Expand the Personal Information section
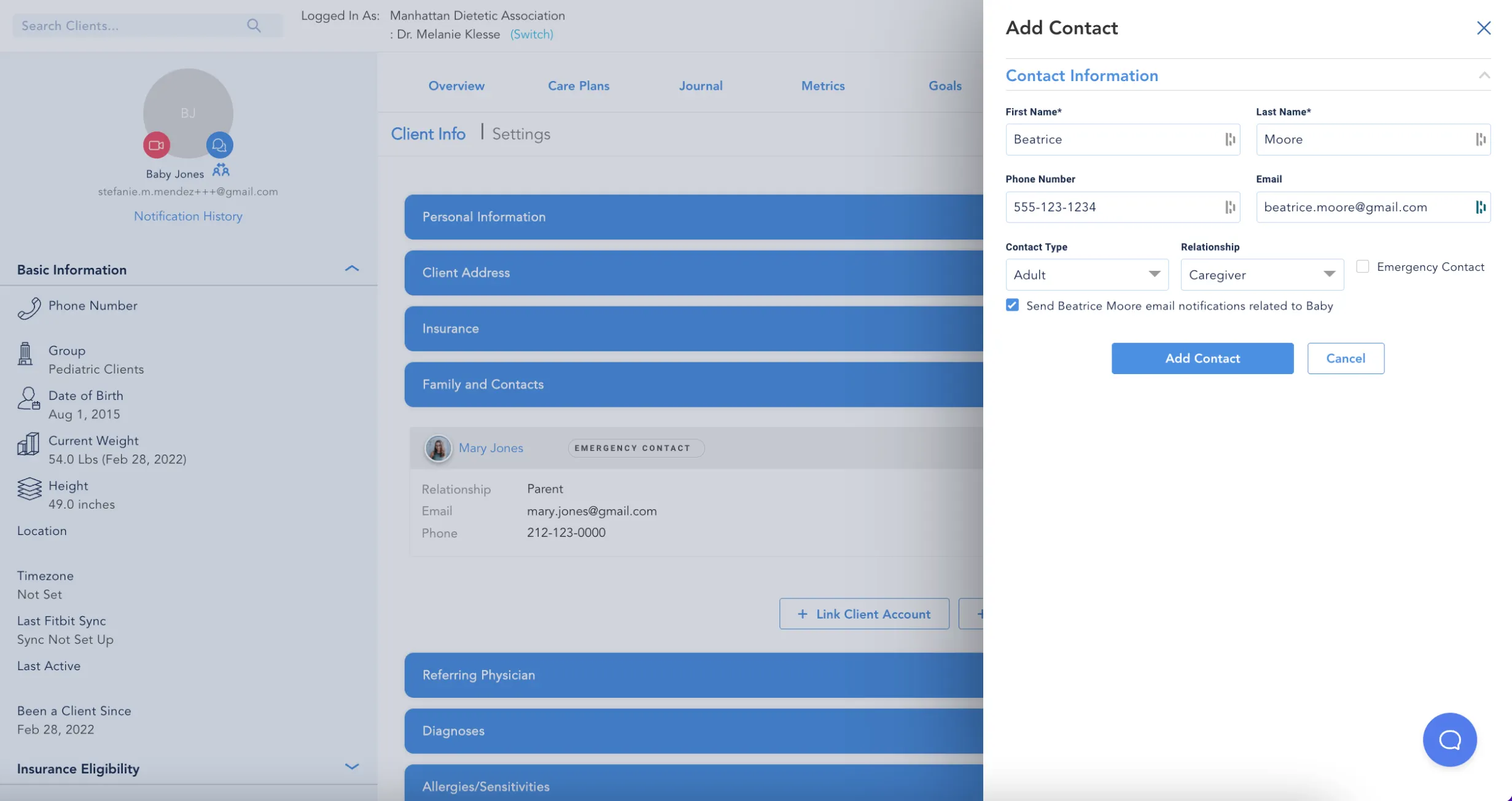This screenshot has height=801, width=1512. 693,217
